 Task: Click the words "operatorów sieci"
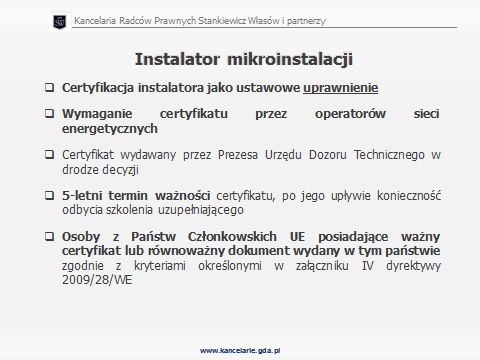click(377, 114)
